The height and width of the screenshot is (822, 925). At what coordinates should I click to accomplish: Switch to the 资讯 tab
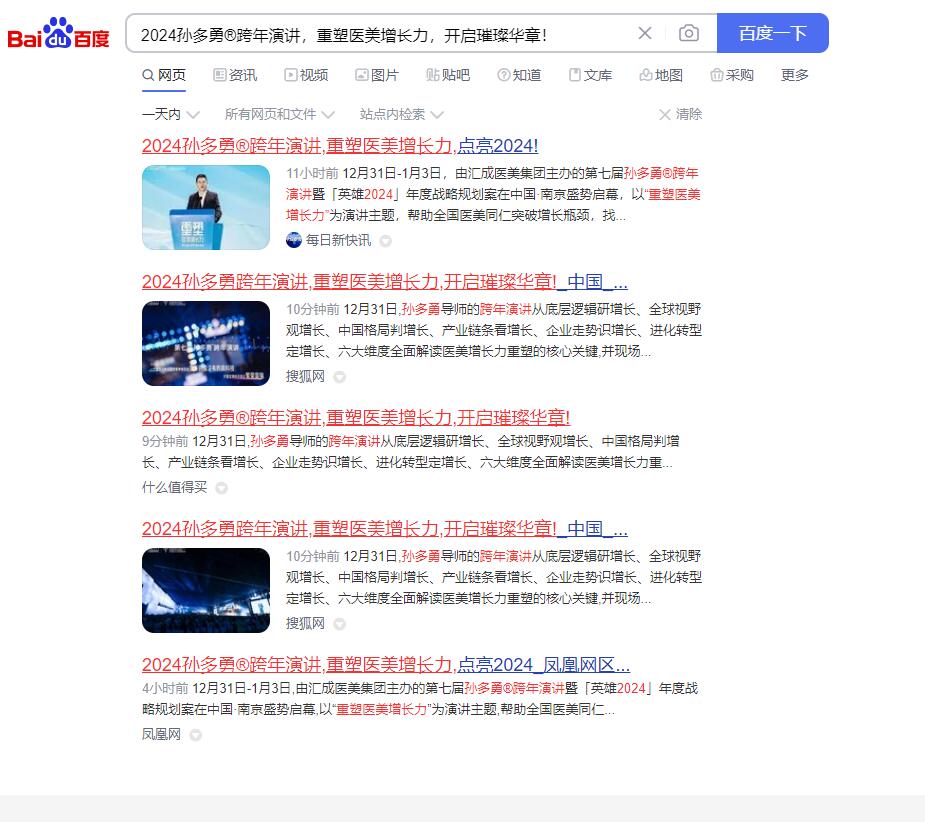click(x=235, y=76)
